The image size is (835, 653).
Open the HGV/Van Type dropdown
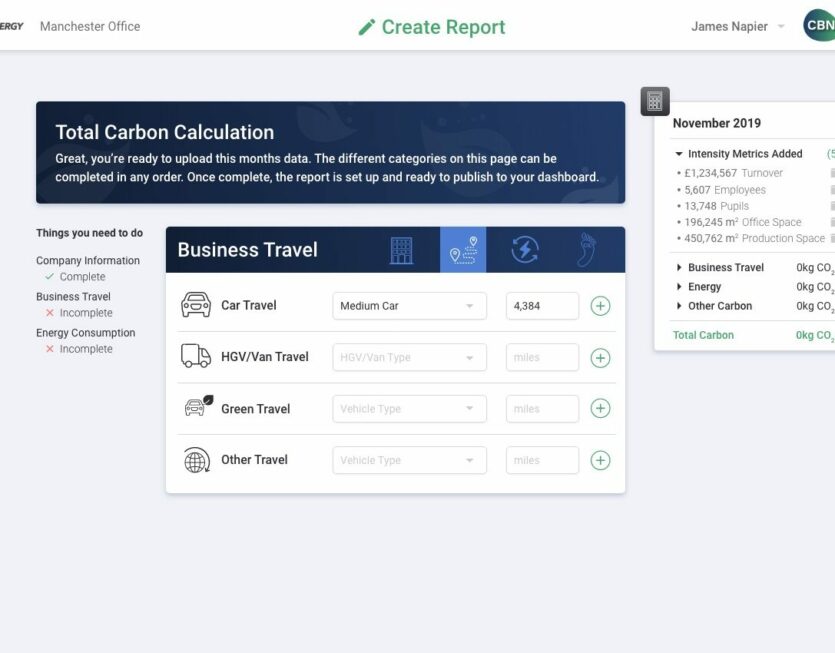click(x=409, y=357)
